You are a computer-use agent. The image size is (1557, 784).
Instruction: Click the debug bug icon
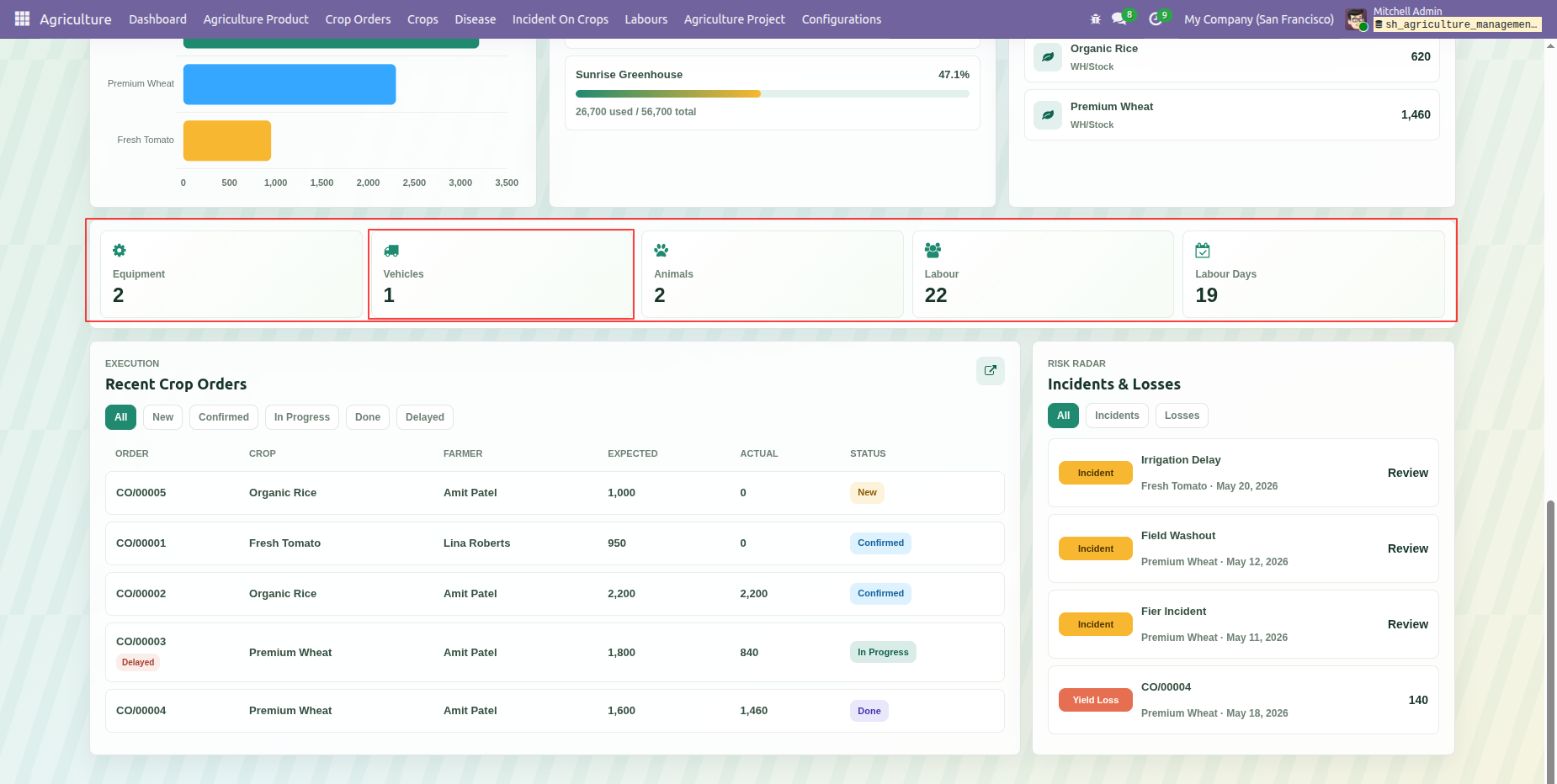pos(1095,19)
